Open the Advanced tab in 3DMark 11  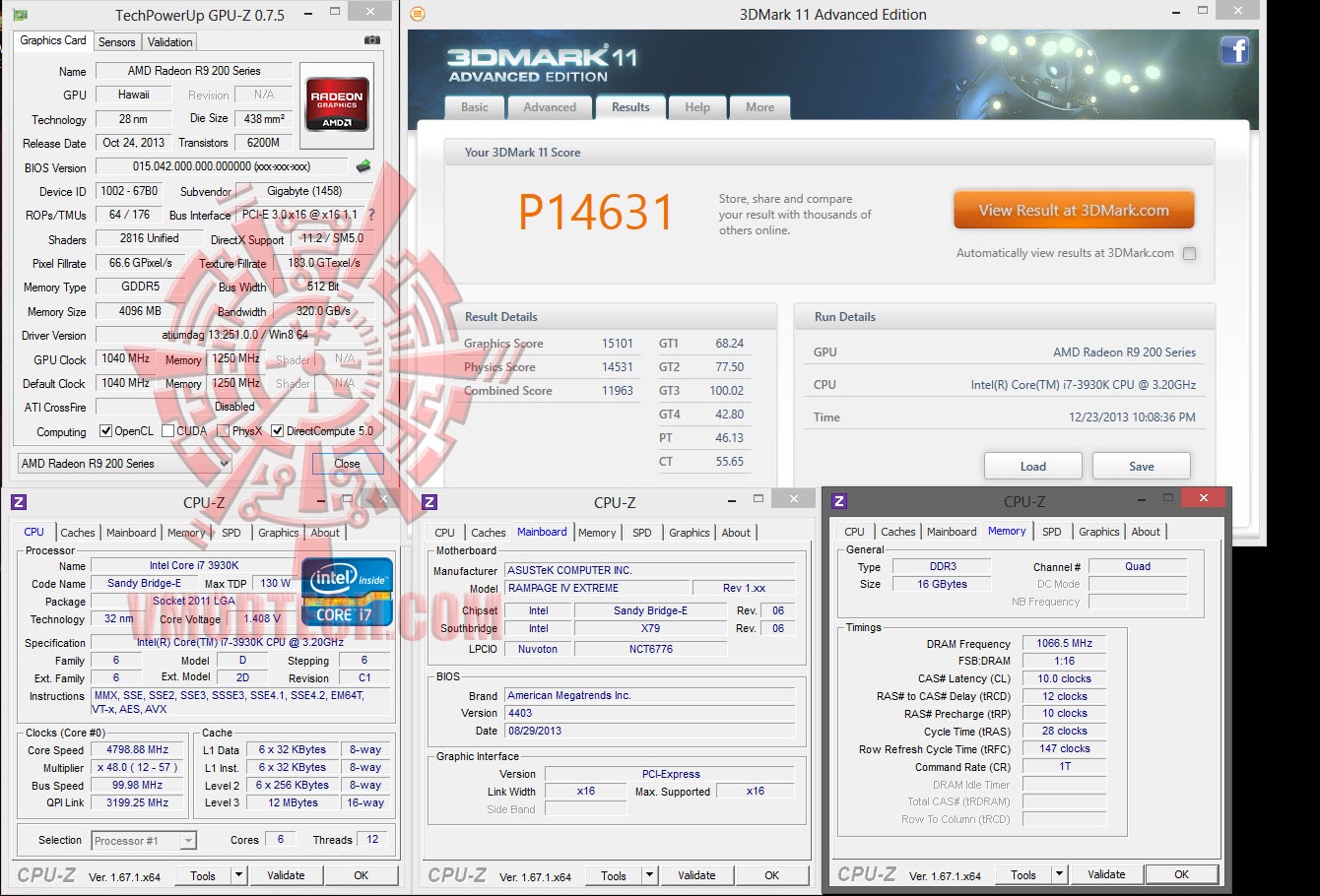[x=550, y=107]
